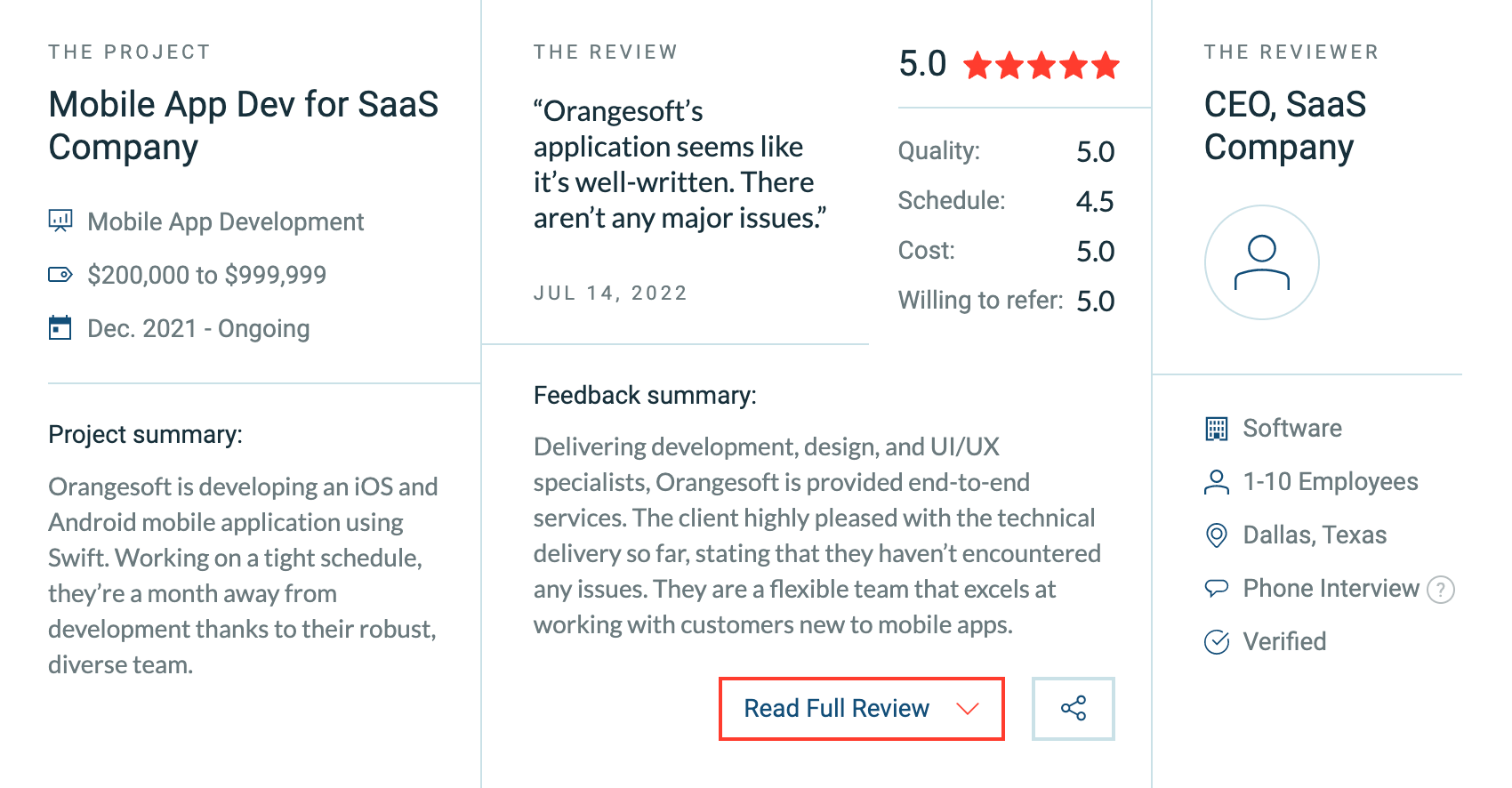Click the reviewer avatar placeholder icon
Viewport: 1512px width, 788px height.
1261,262
